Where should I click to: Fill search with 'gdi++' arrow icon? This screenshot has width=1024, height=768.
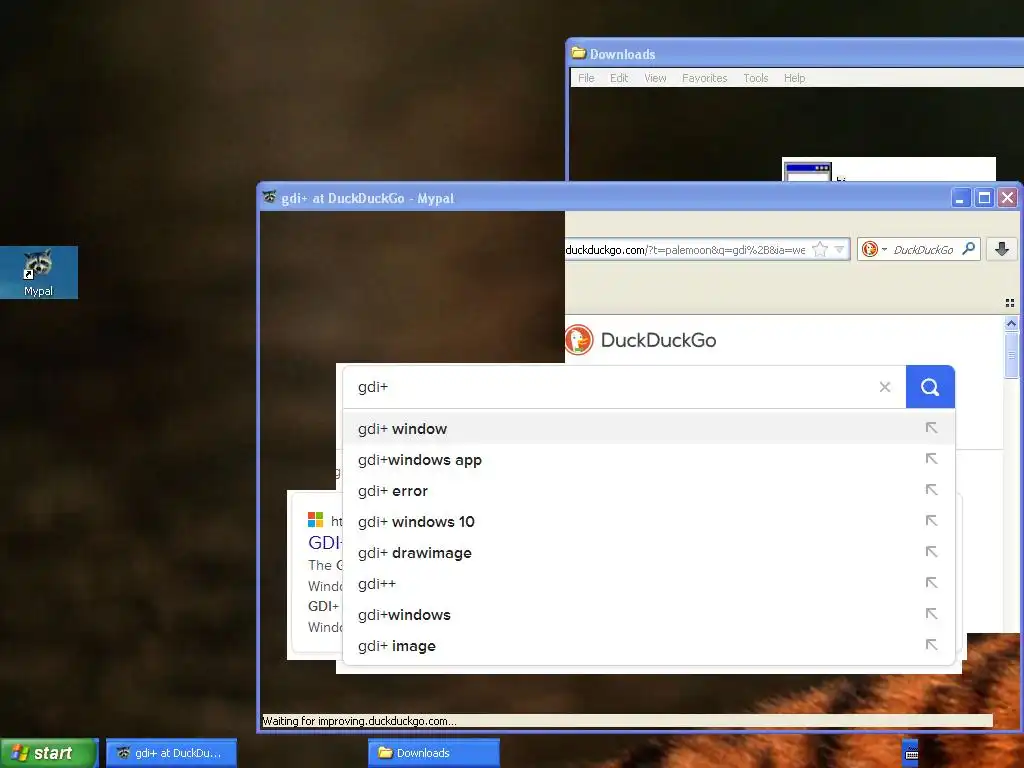pyautogui.click(x=931, y=583)
